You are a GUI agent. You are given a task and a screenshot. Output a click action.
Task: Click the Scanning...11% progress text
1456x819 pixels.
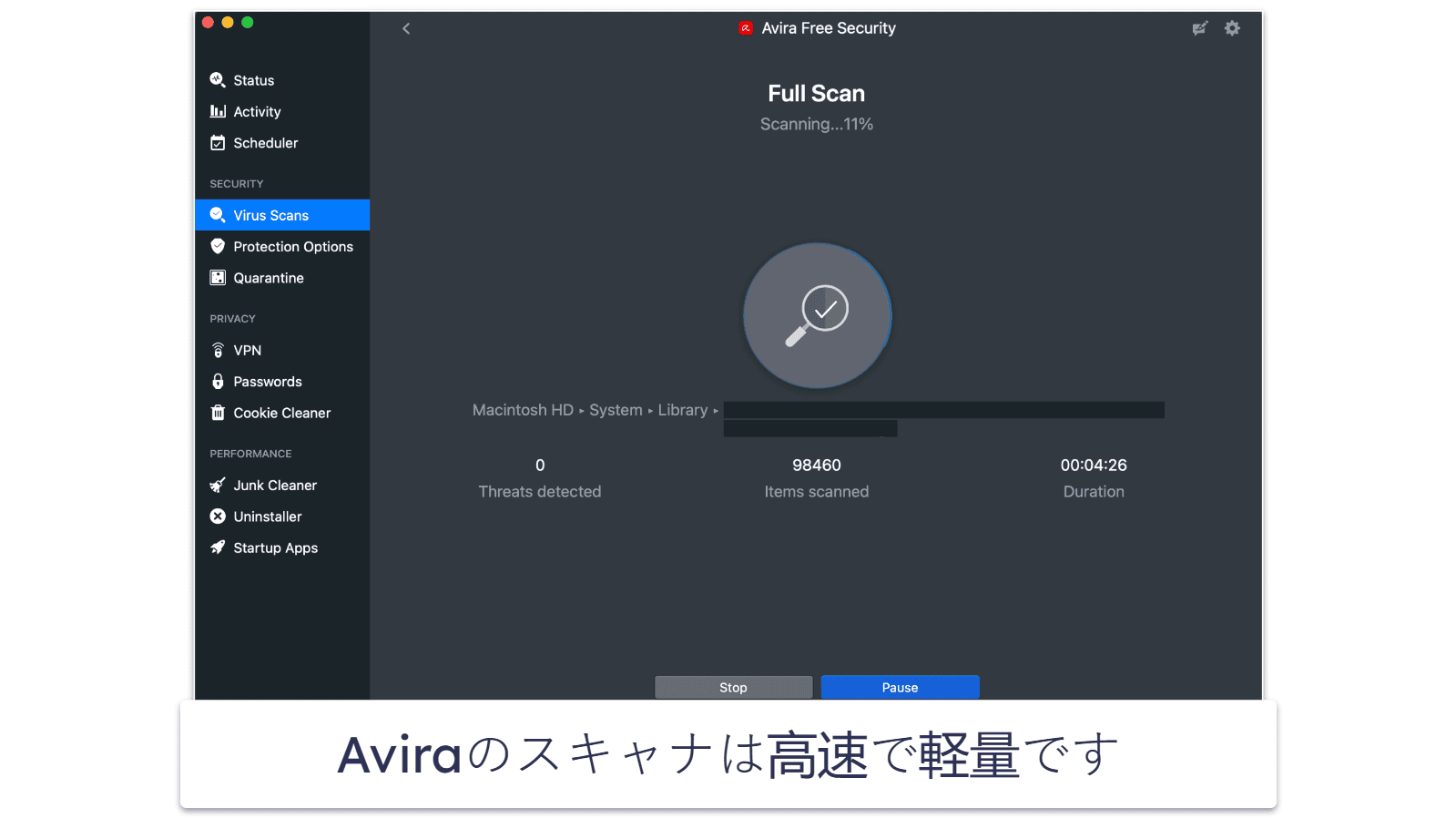(817, 124)
